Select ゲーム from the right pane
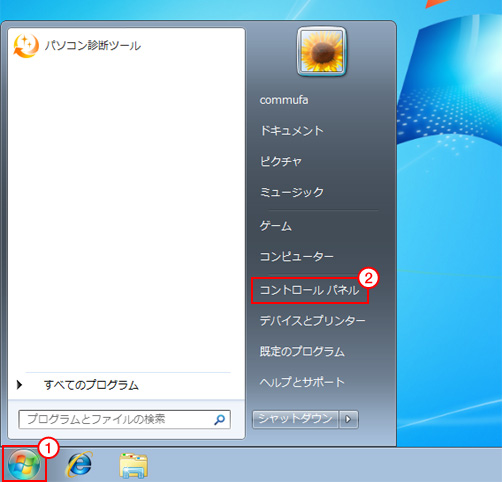Screen dimensions: 502x482 (x=276, y=226)
